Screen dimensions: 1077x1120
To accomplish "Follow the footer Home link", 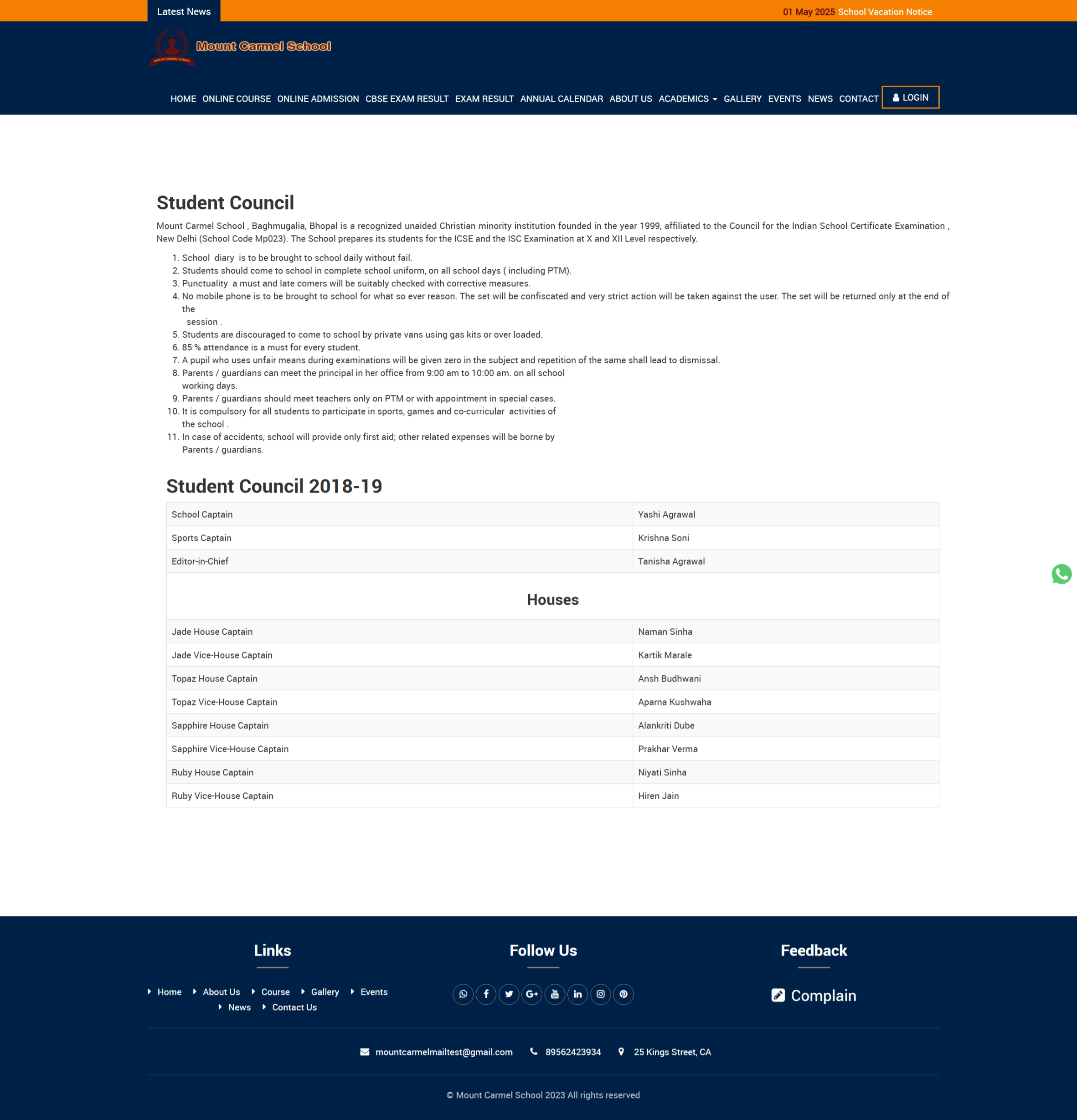I will pyautogui.click(x=169, y=992).
